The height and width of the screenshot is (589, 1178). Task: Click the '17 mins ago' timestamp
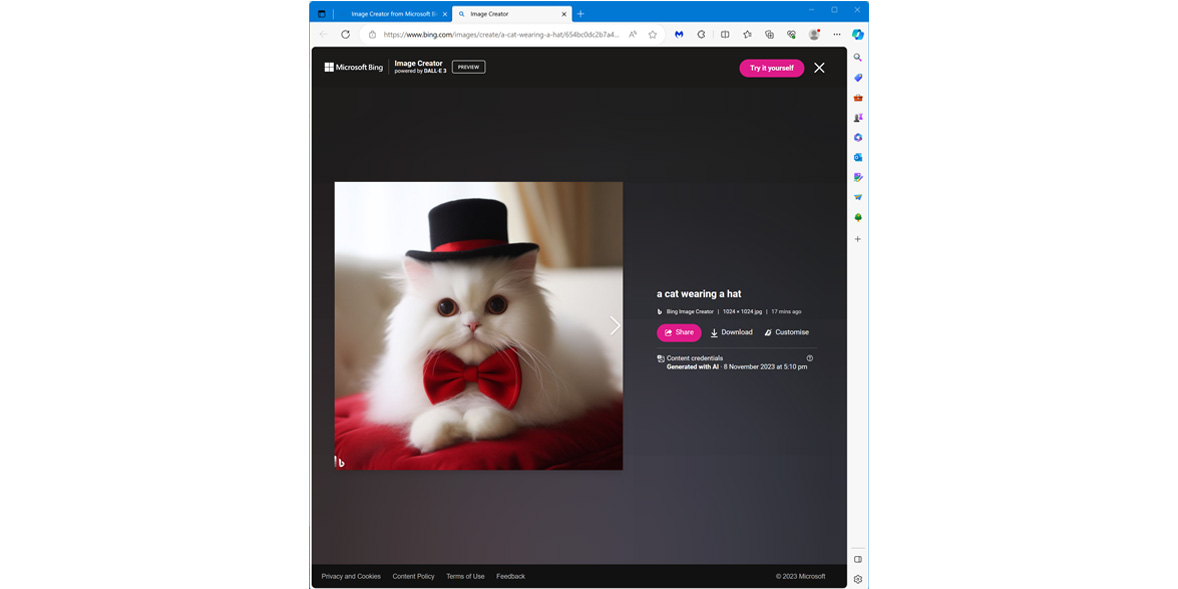(787, 311)
